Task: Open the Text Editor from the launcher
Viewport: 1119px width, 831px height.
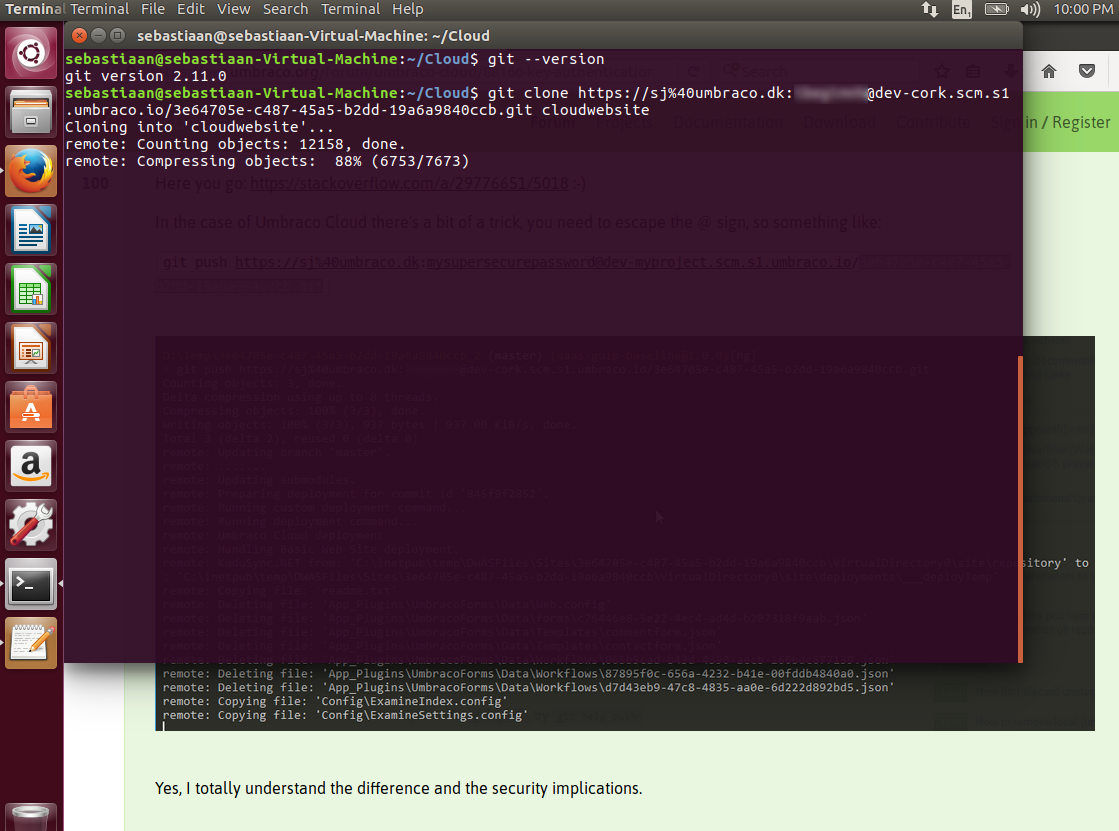Action: tap(31, 643)
